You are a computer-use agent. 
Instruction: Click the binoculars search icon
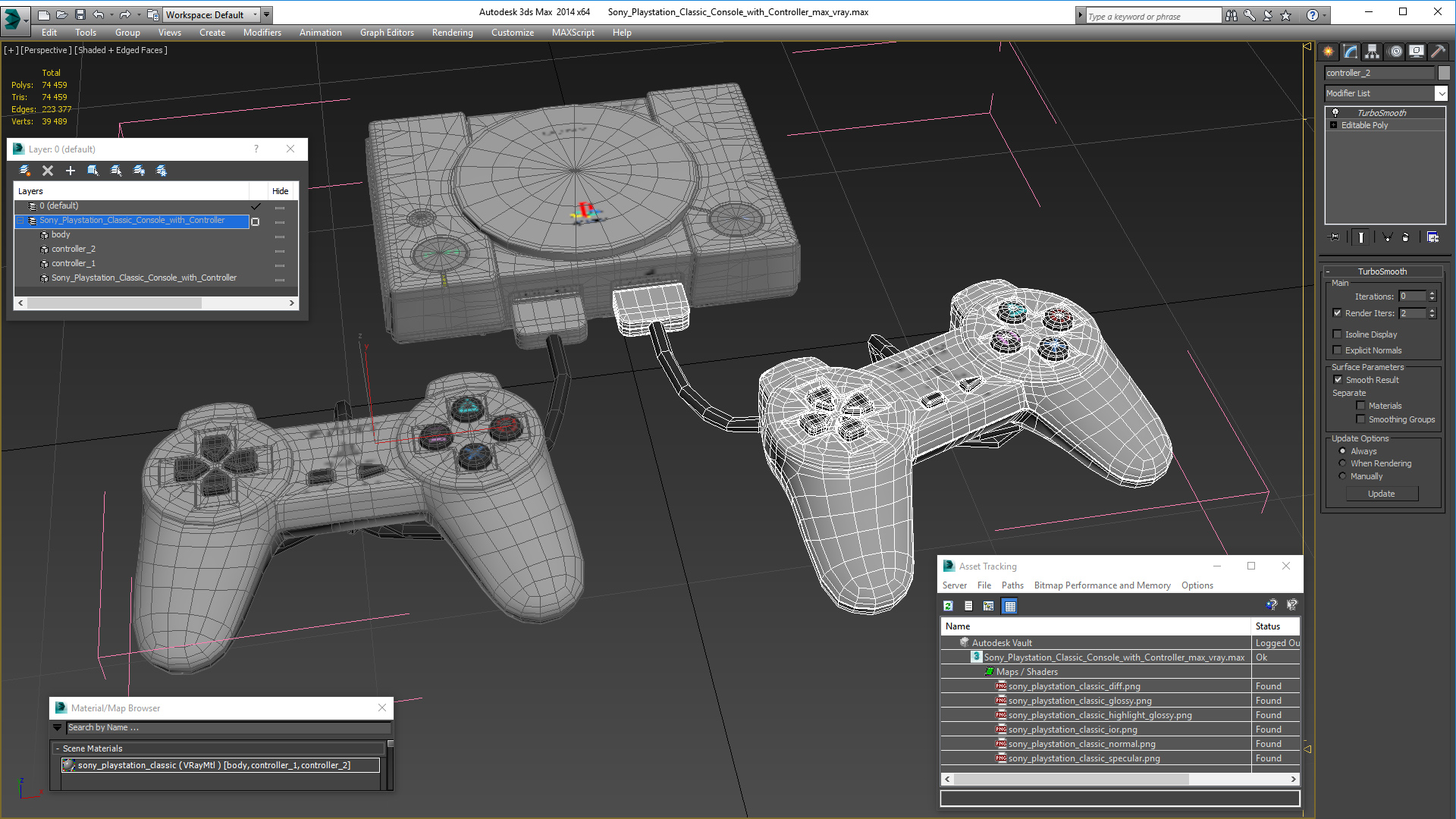click(1232, 15)
